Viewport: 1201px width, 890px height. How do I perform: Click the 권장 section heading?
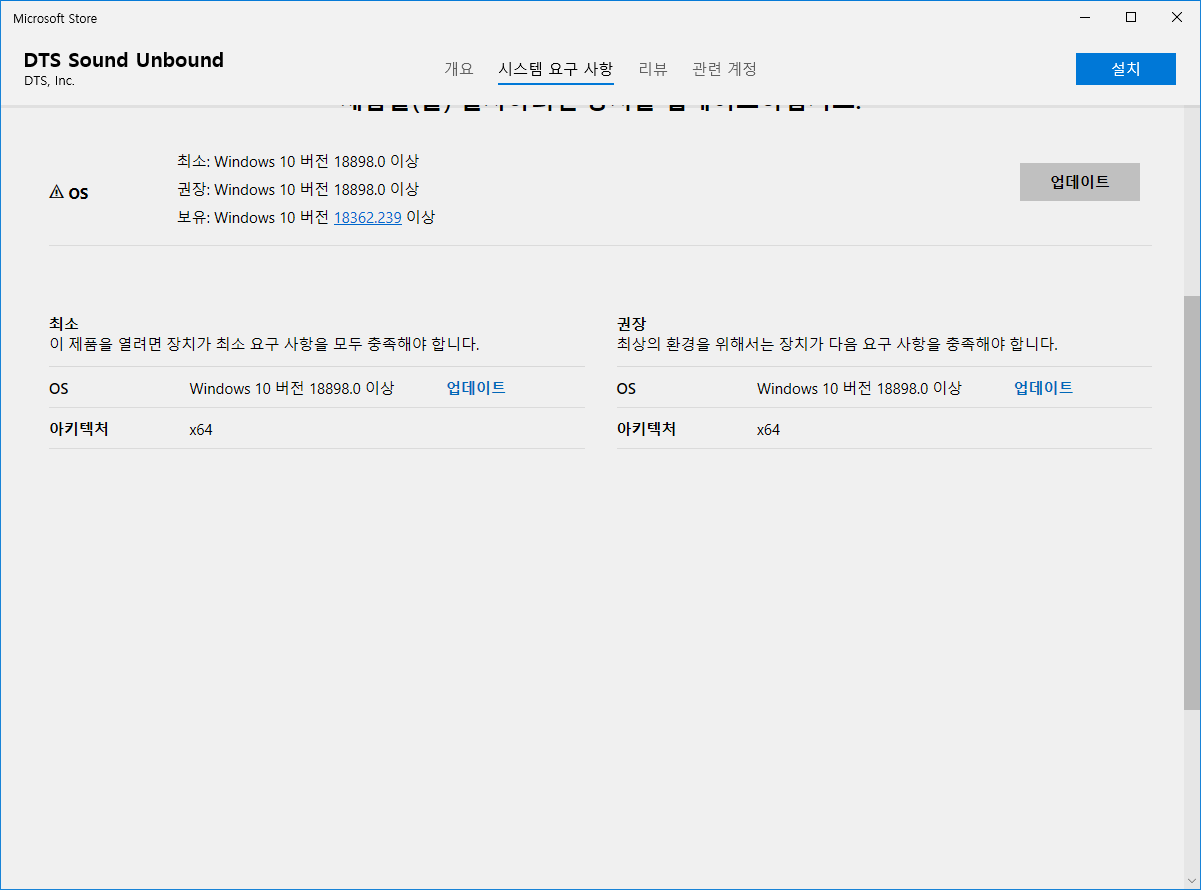pyautogui.click(x=632, y=324)
